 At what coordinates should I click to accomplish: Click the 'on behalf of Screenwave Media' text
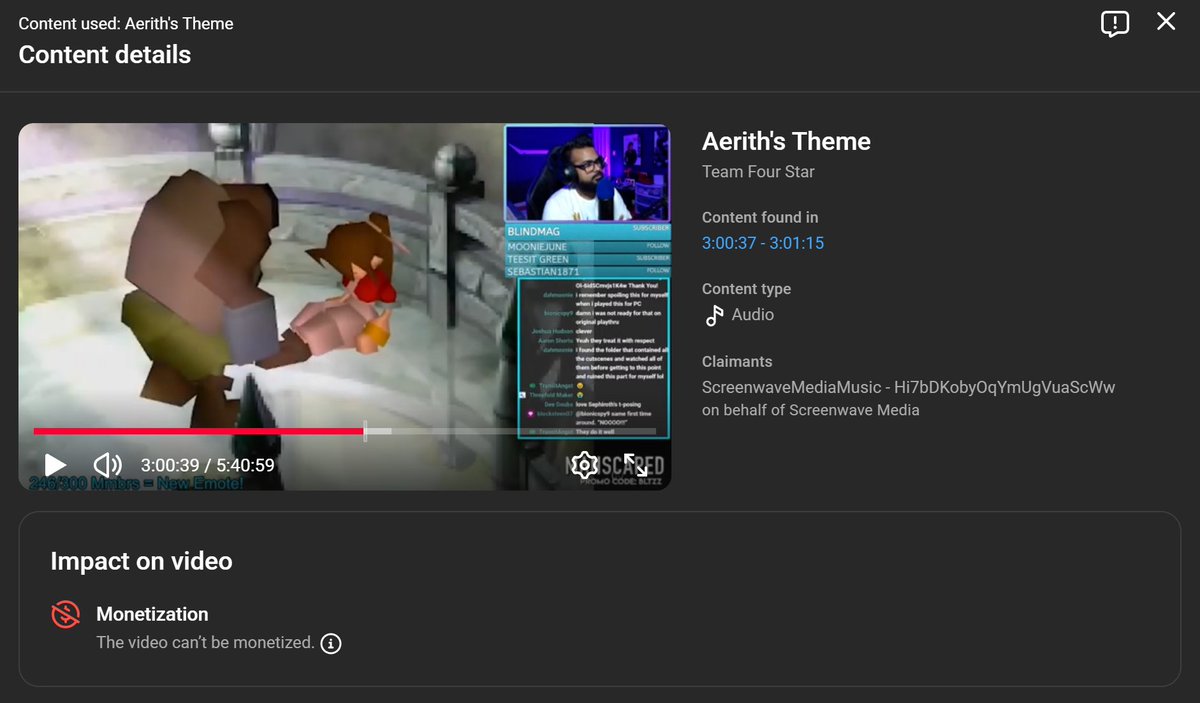pyautogui.click(x=811, y=410)
